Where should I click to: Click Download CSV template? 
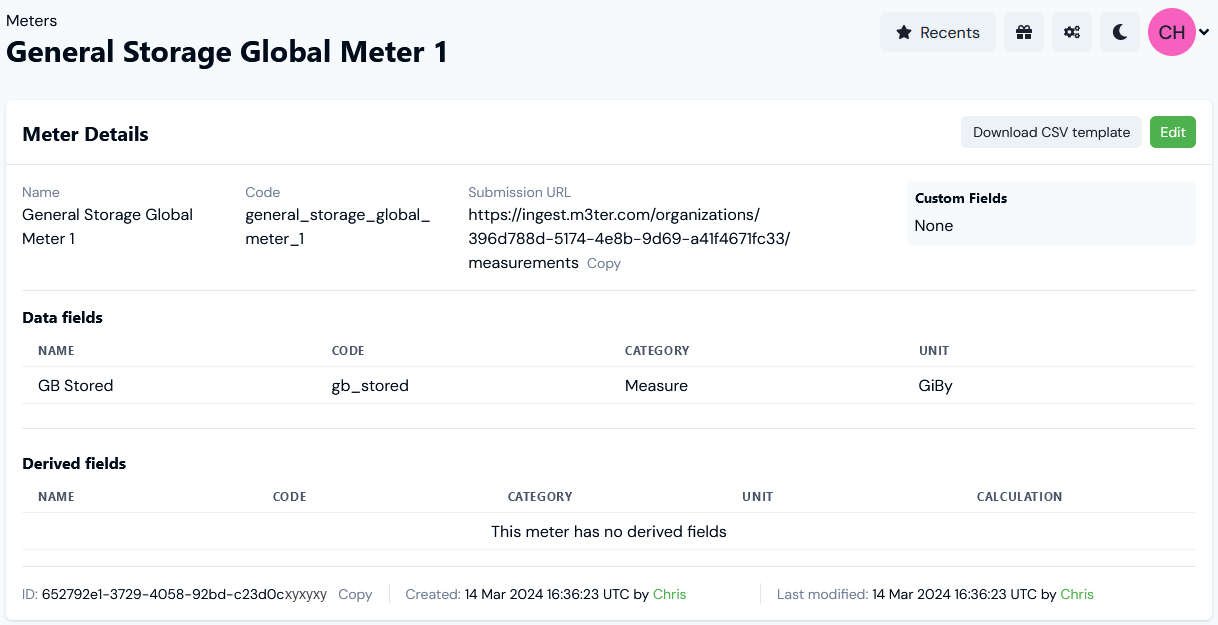pyautogui.click(x=1051, y=131)
